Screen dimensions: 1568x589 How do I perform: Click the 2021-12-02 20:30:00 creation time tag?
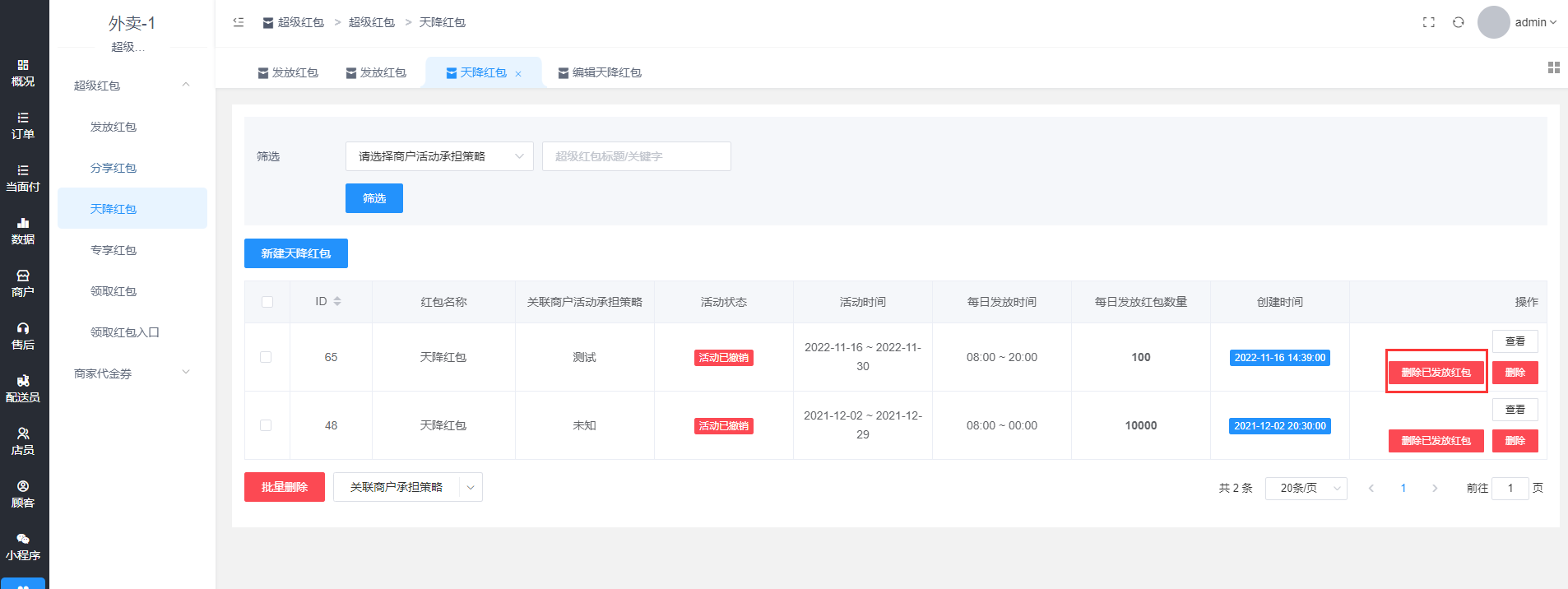point(1280,426)
